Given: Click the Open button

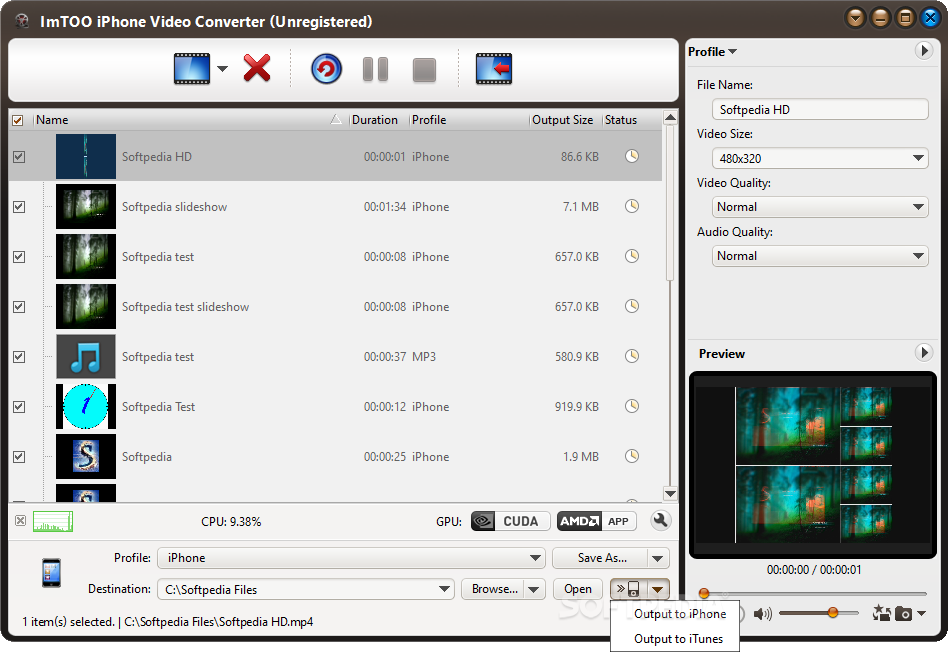Looking at the screenshot, I should (578, 589).
